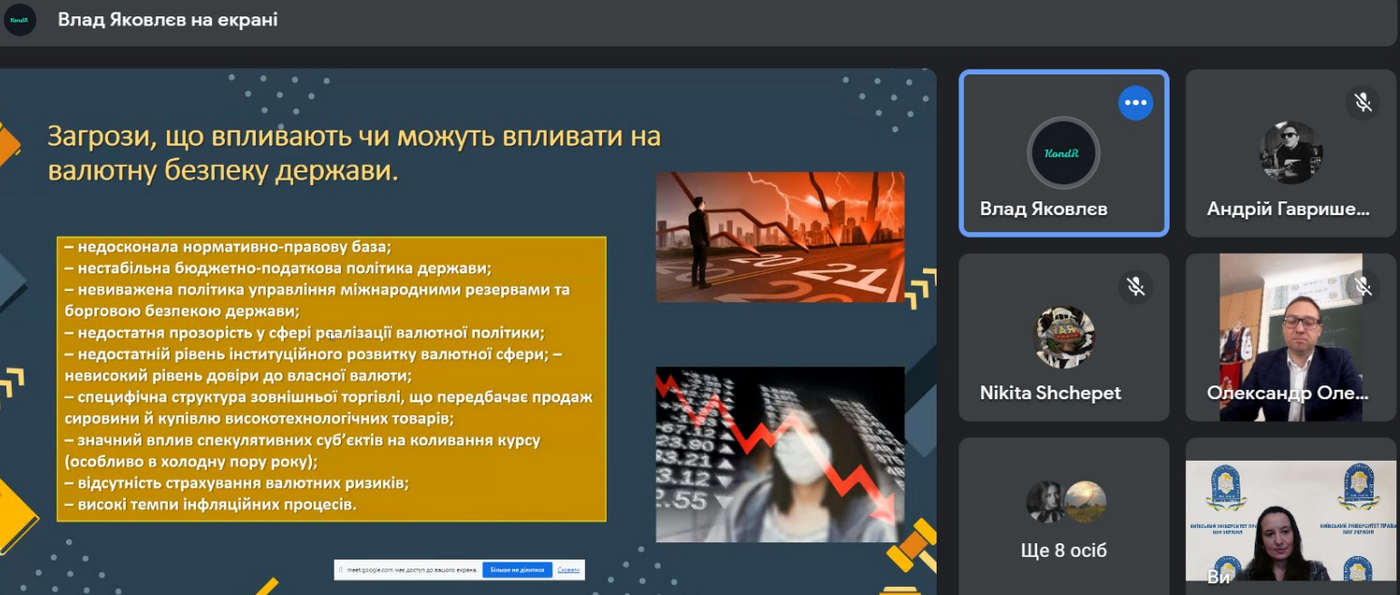Click the KondR avatar in the top header
This screenshot has width=1400, height=595.
[20, 20]
